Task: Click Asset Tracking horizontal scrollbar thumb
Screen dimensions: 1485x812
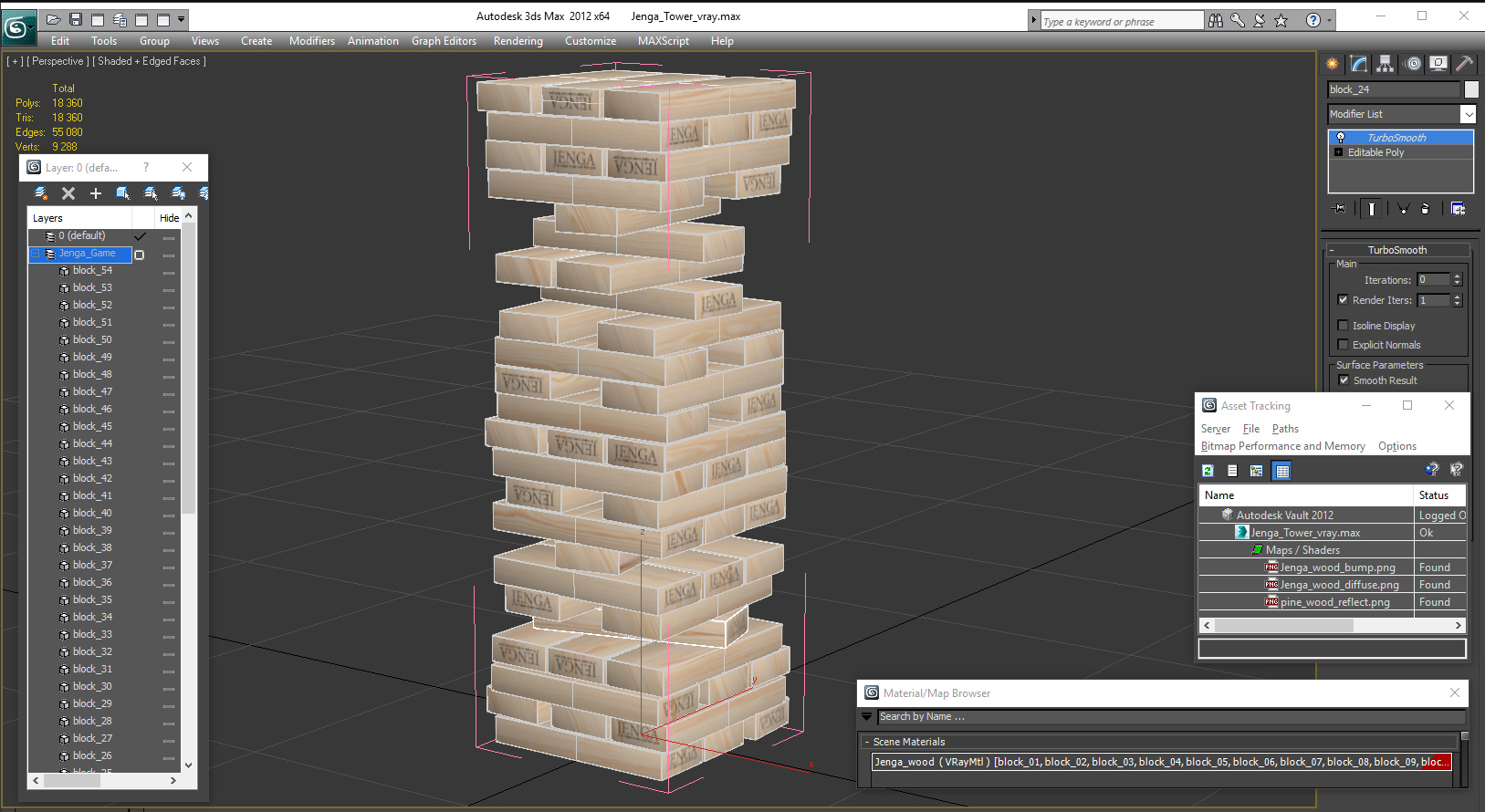Action: point(1284,625)
